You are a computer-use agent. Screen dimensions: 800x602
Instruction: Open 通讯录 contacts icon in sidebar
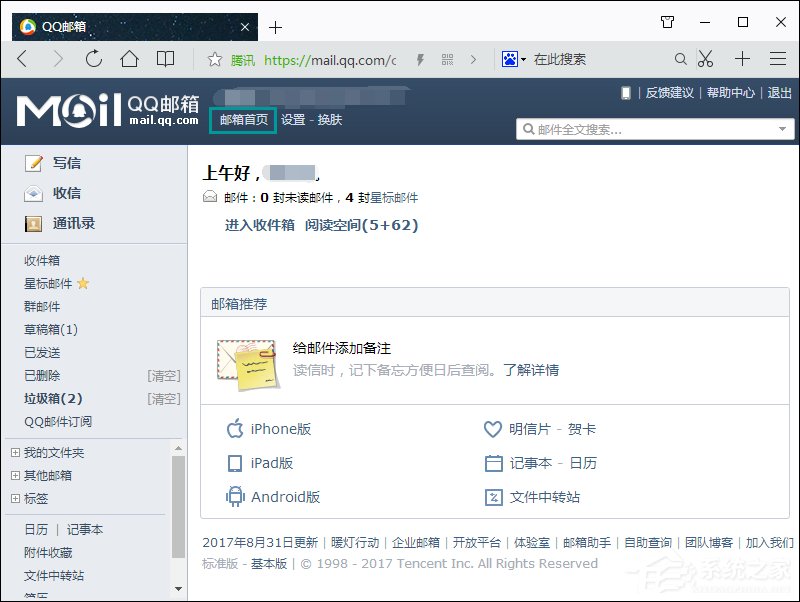(34, 223)
